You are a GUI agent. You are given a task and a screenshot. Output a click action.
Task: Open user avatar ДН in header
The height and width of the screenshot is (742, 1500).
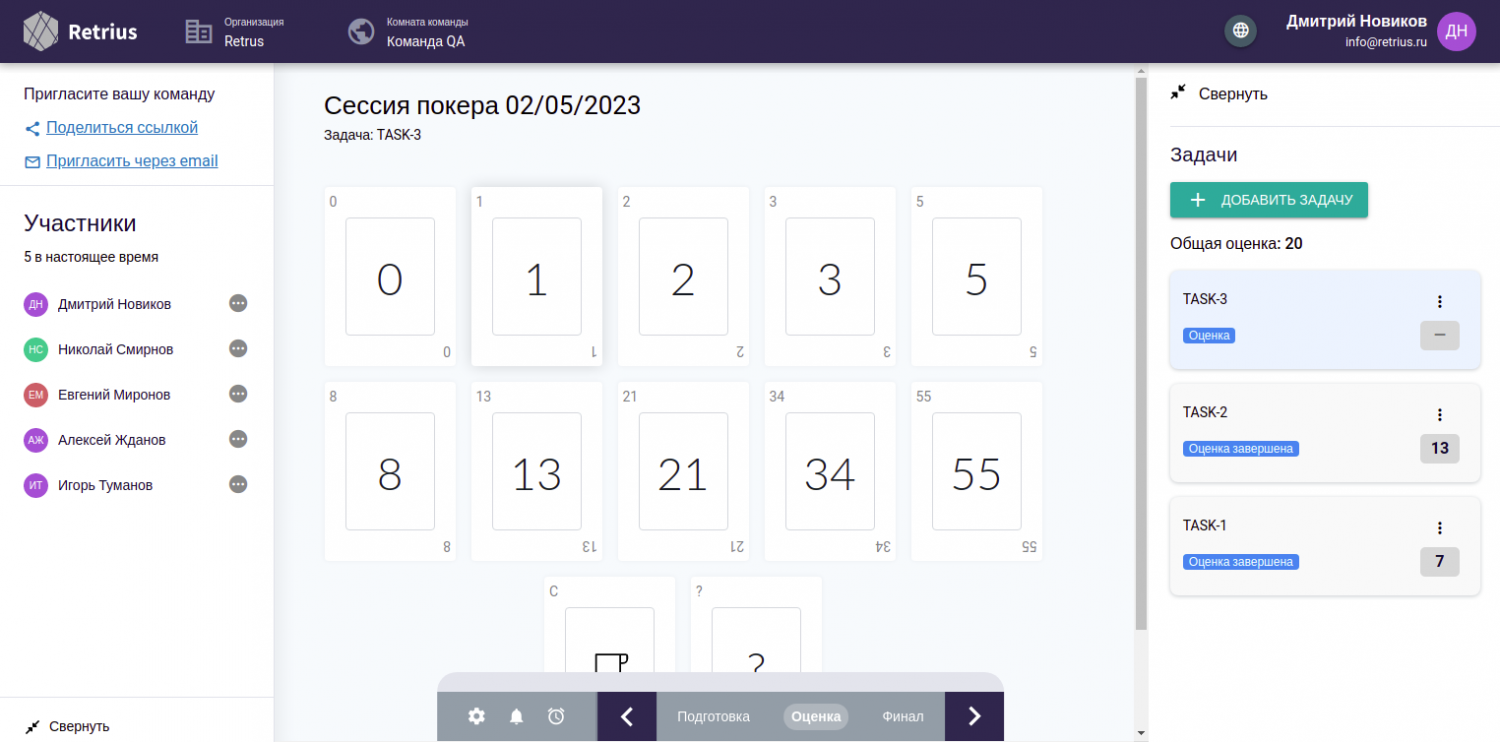1456,31
